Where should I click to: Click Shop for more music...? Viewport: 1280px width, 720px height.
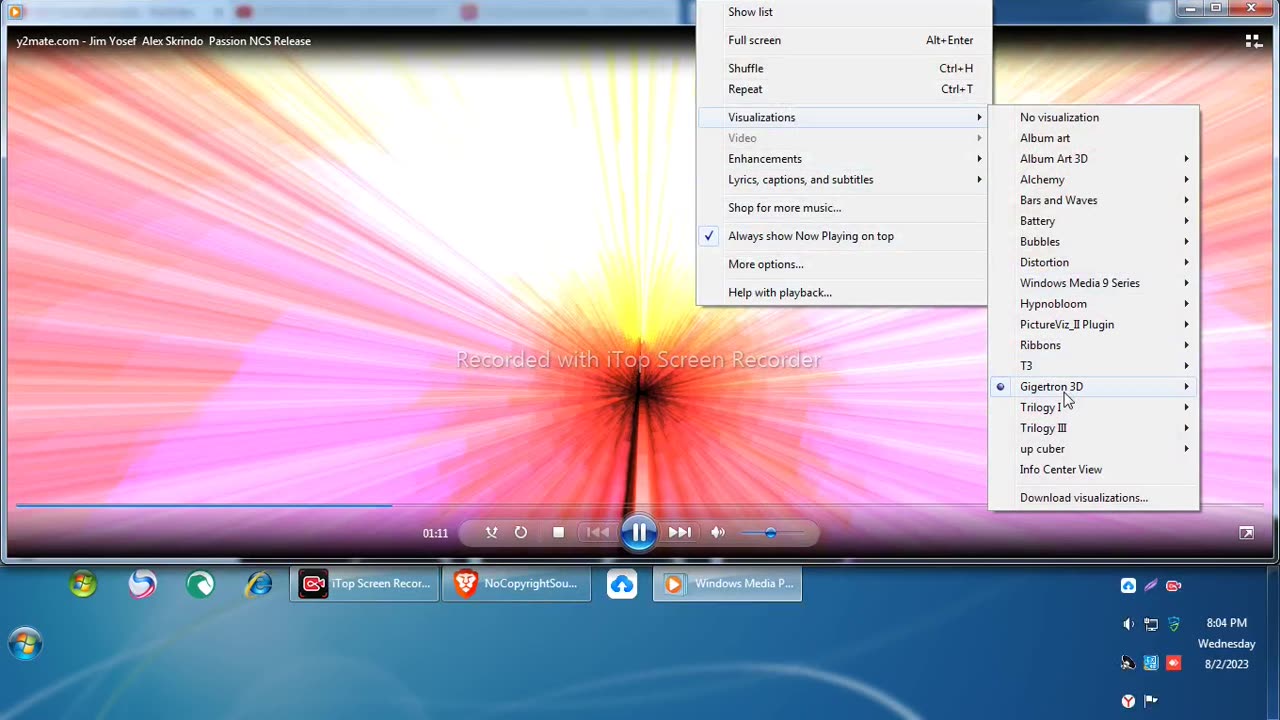pyautogui.click(x=842, y=208)
